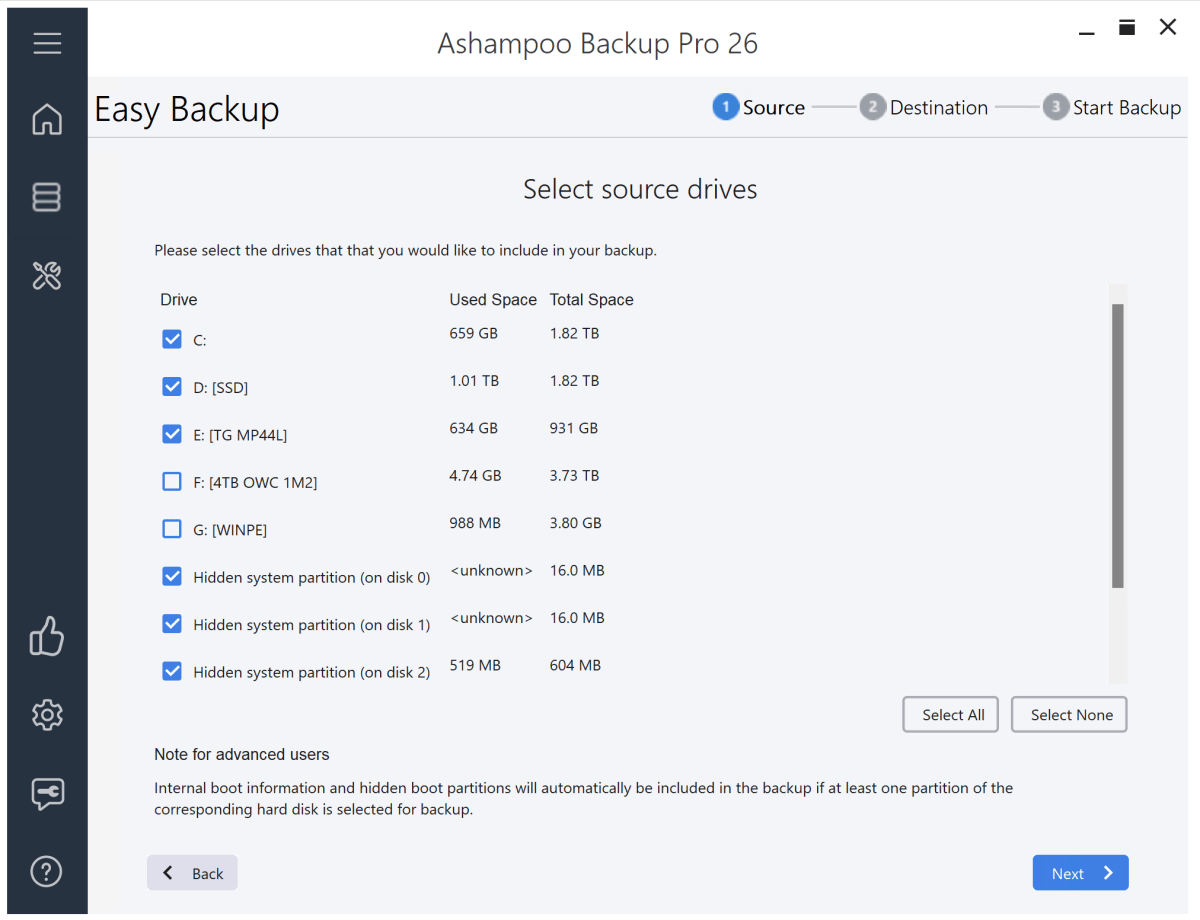Go to the Home screen icon
The height and width of the screenshot is (920, 1200).
[47, 119]
